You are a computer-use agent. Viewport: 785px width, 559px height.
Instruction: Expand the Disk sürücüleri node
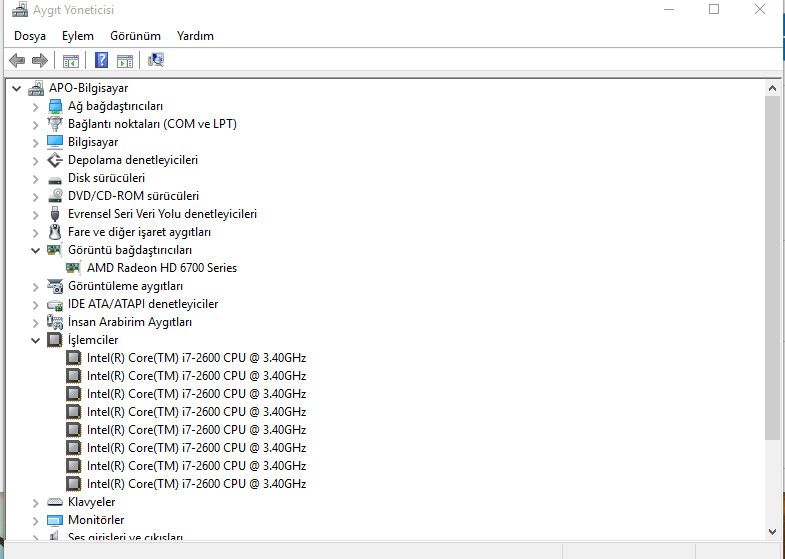(36, 179)
